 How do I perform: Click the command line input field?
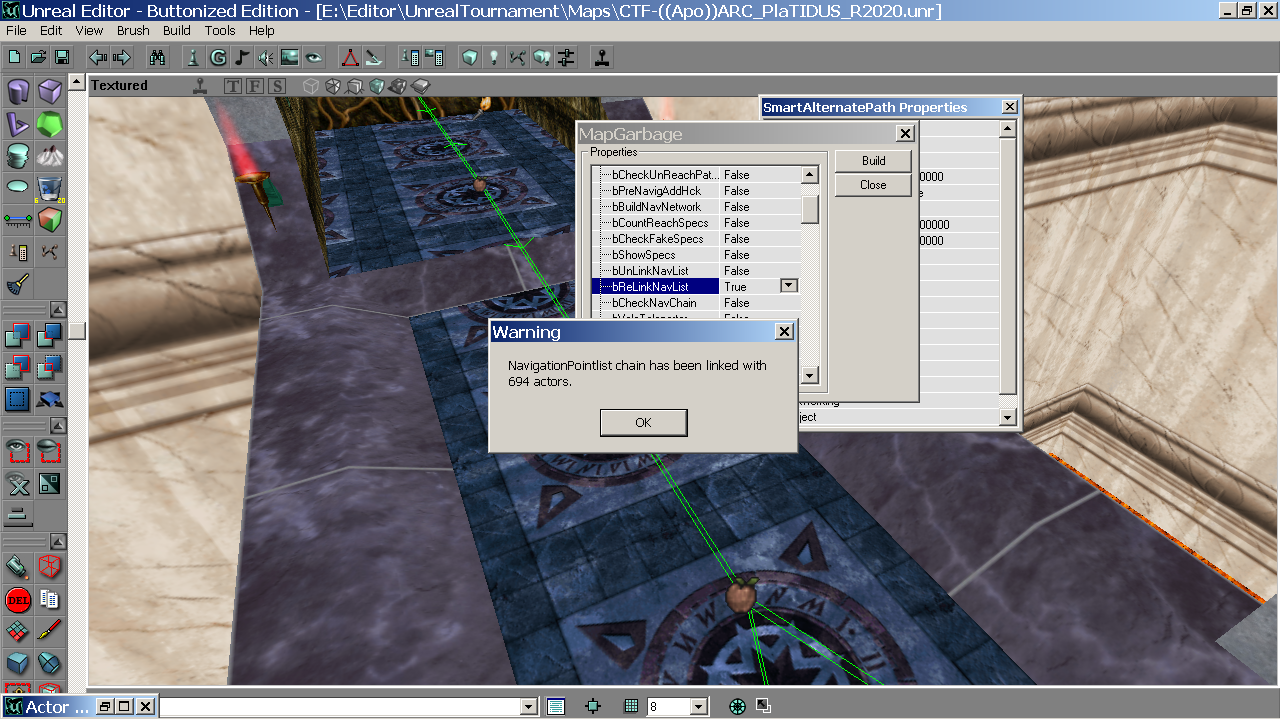(x=341, y=707)
